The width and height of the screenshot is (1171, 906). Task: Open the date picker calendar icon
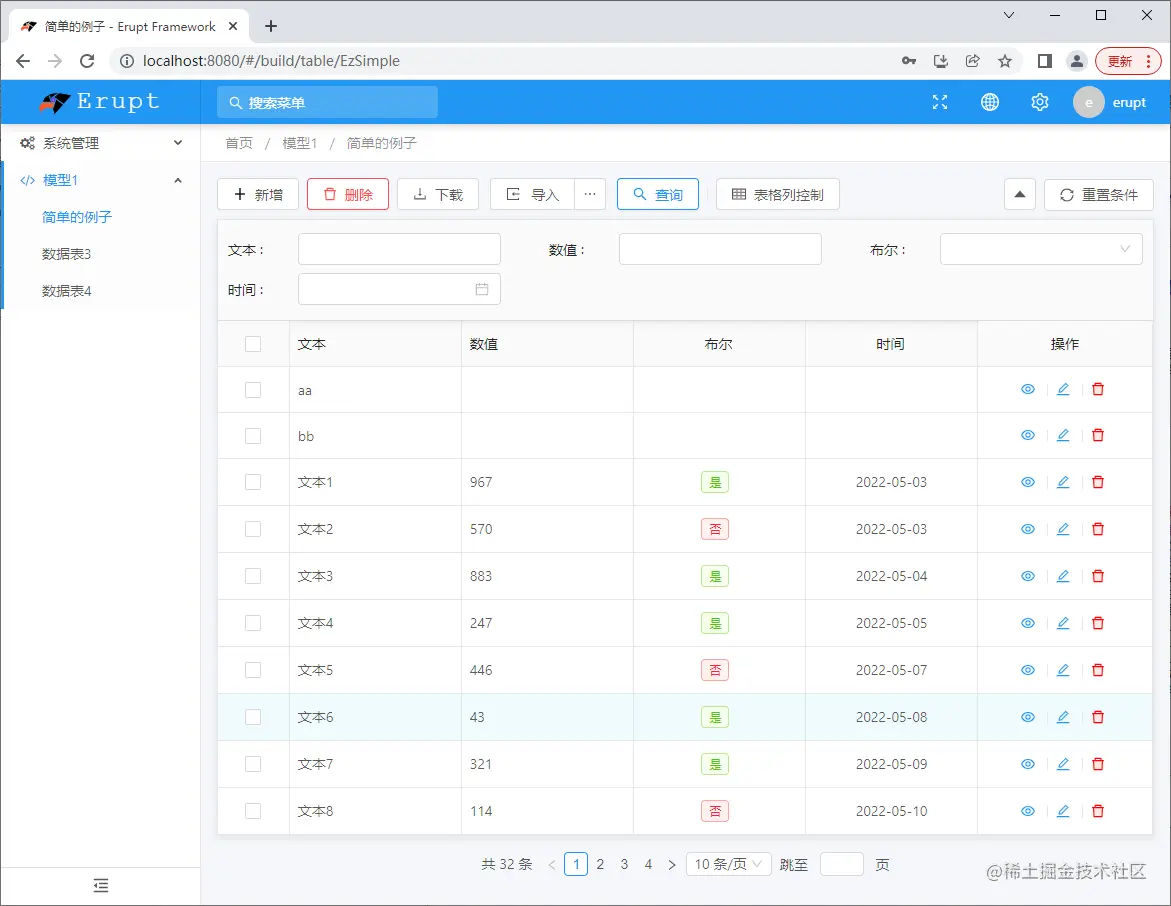tap(482, 290)
